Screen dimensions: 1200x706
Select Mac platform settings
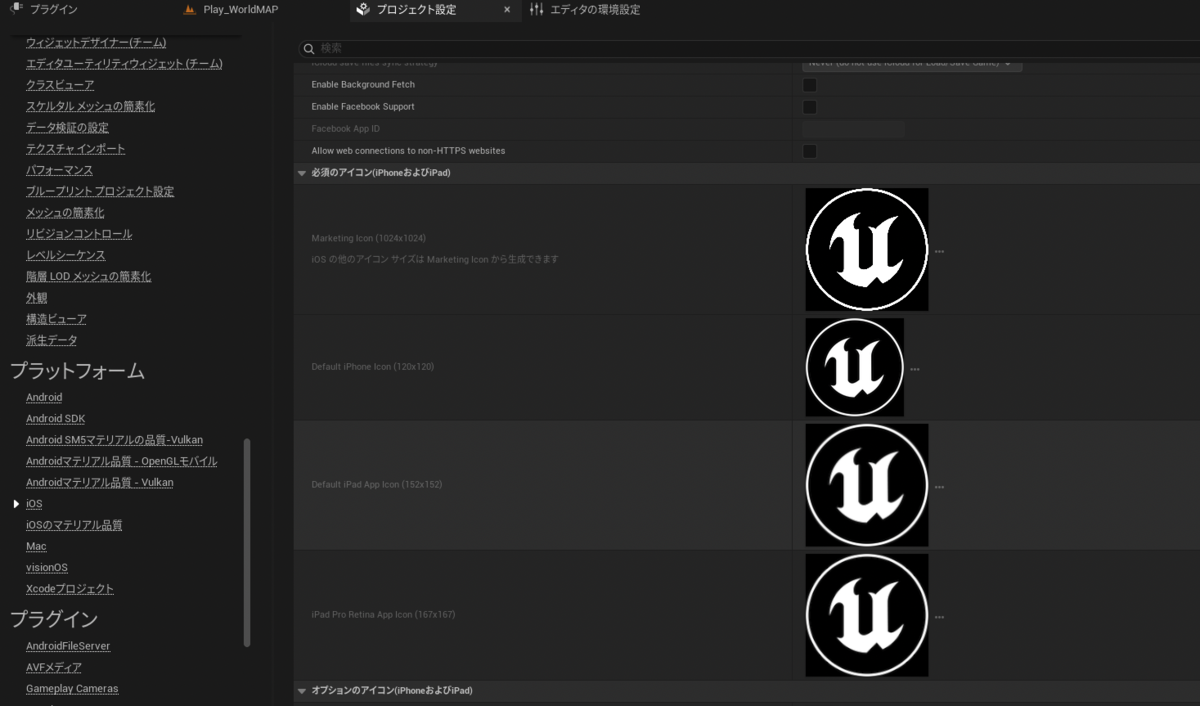click(x=36, y=546)
